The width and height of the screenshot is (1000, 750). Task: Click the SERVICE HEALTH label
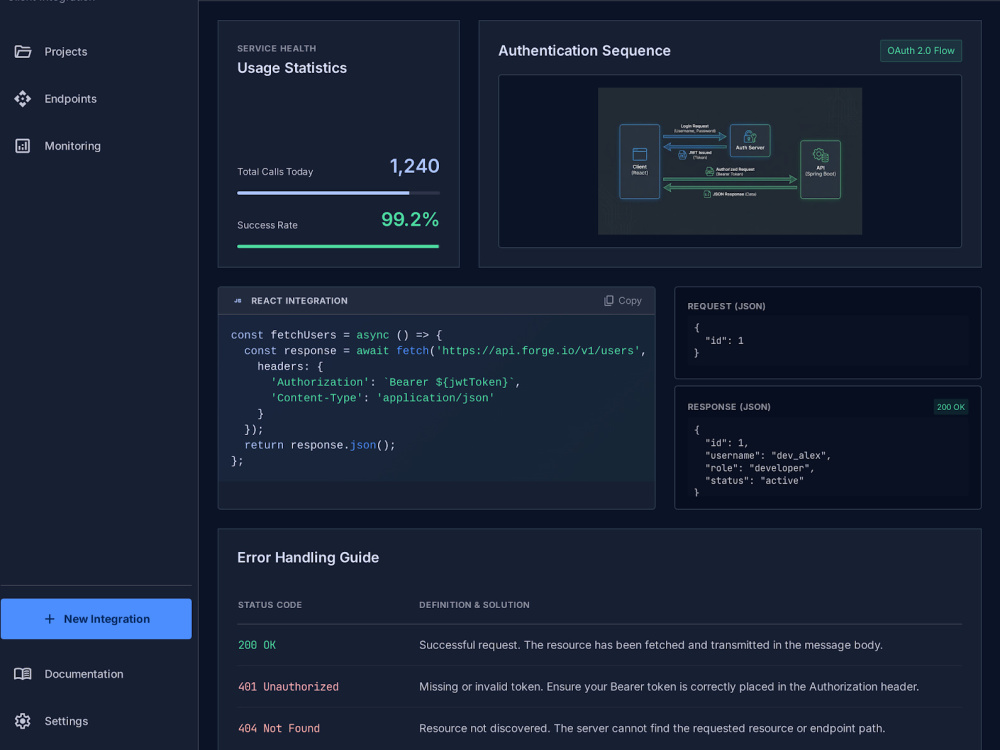pyautogui.click(x=276, y=48)
